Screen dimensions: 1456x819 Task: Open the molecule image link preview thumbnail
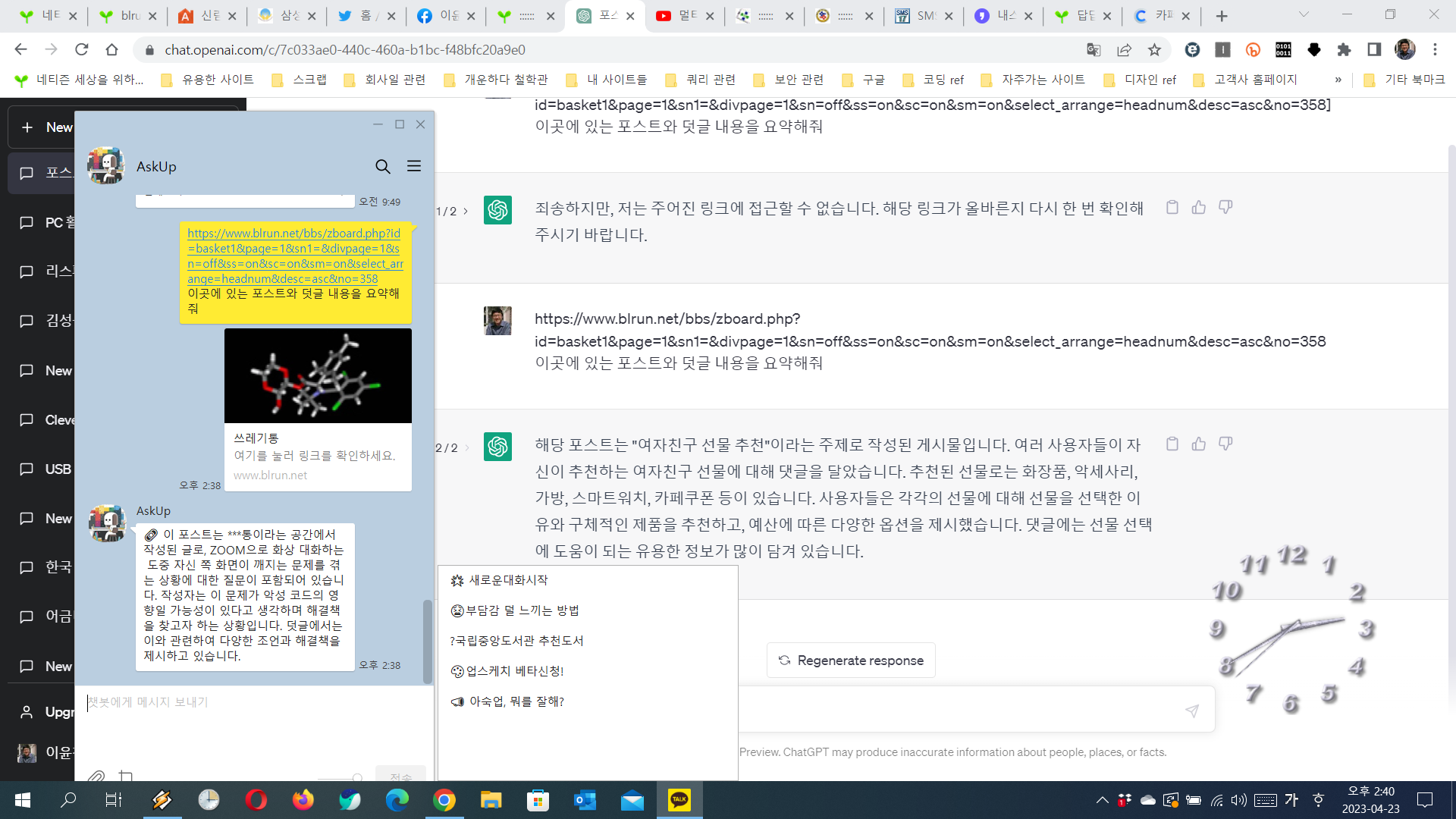pos(318,375)
